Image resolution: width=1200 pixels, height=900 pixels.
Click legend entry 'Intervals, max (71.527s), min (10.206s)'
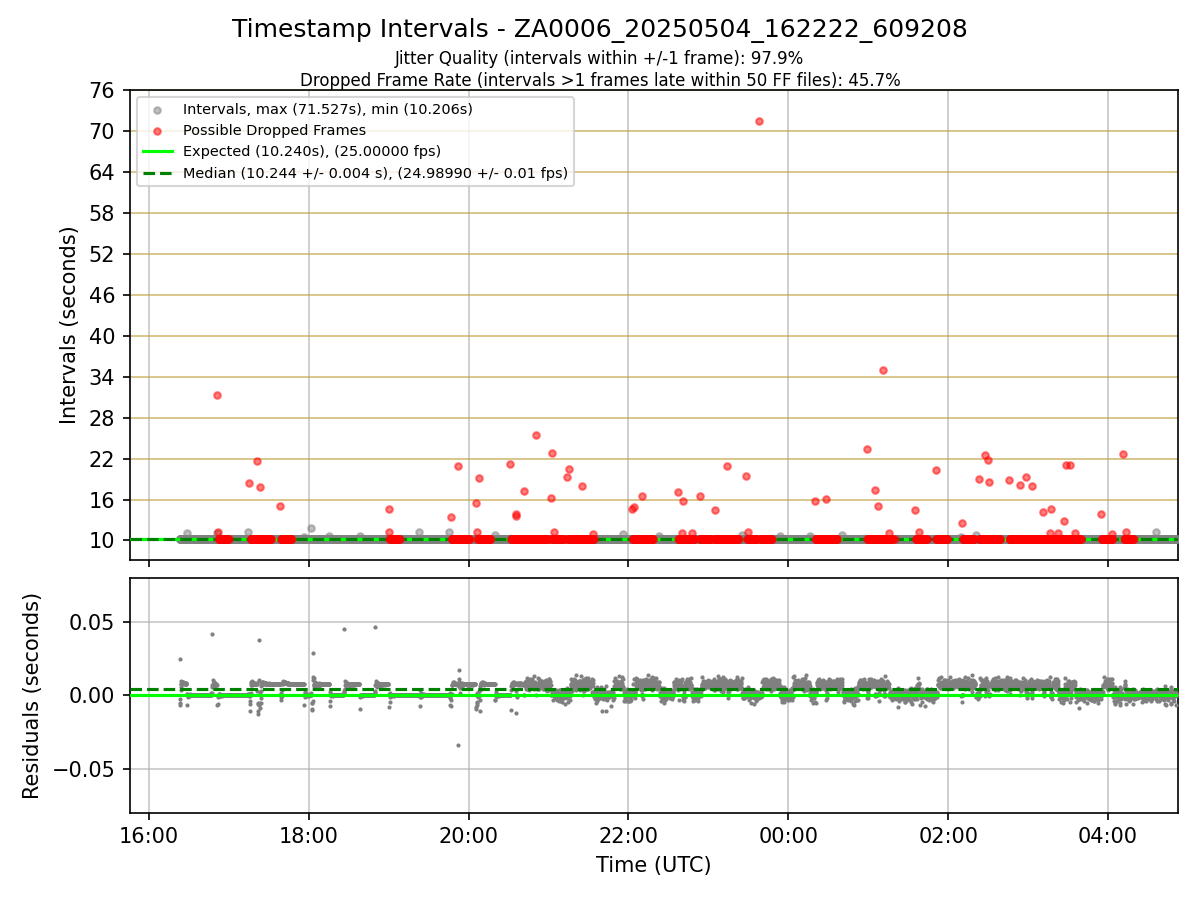[x=328, y=108]
